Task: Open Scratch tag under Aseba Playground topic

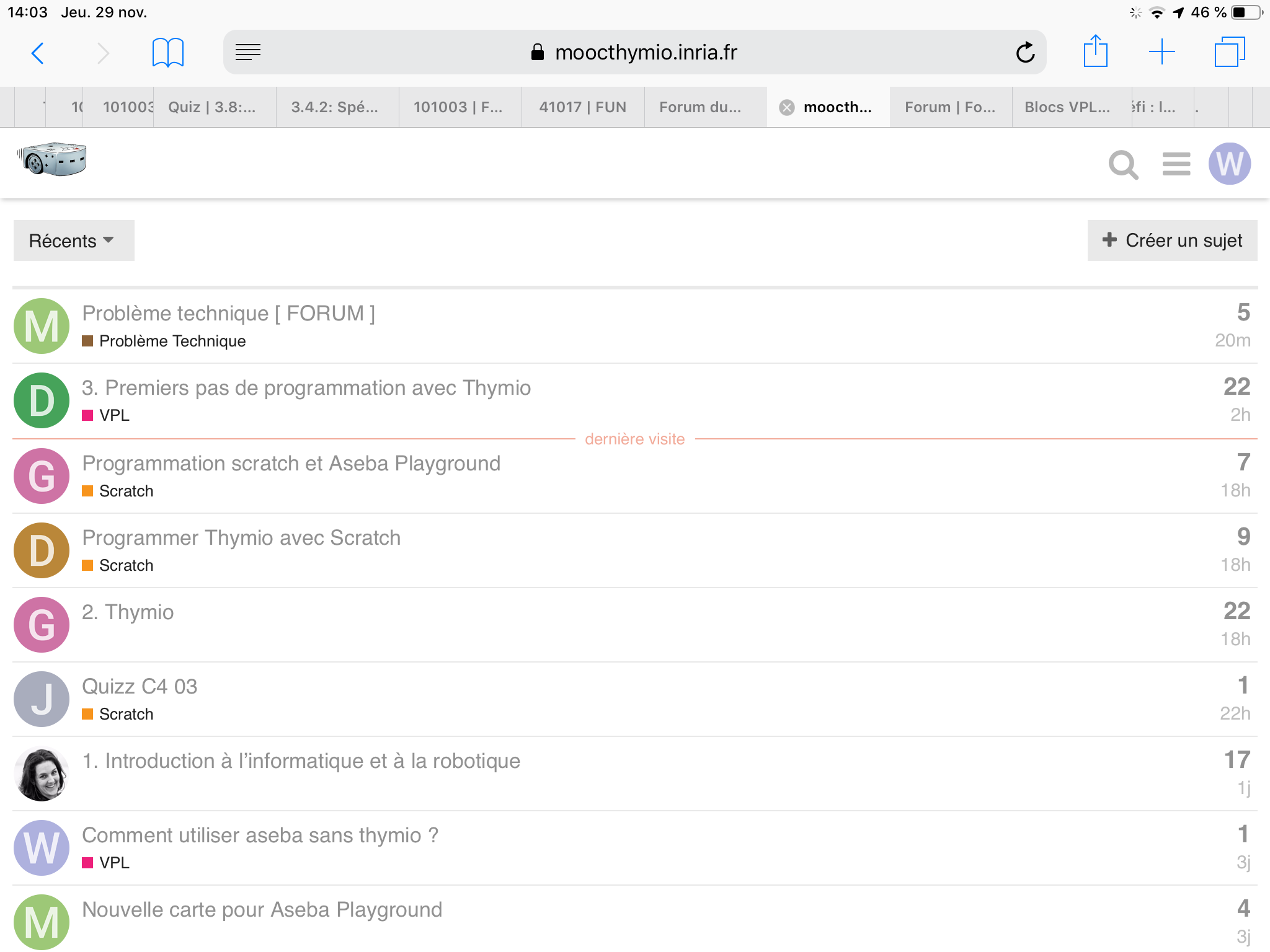Action: coord(117,491)
